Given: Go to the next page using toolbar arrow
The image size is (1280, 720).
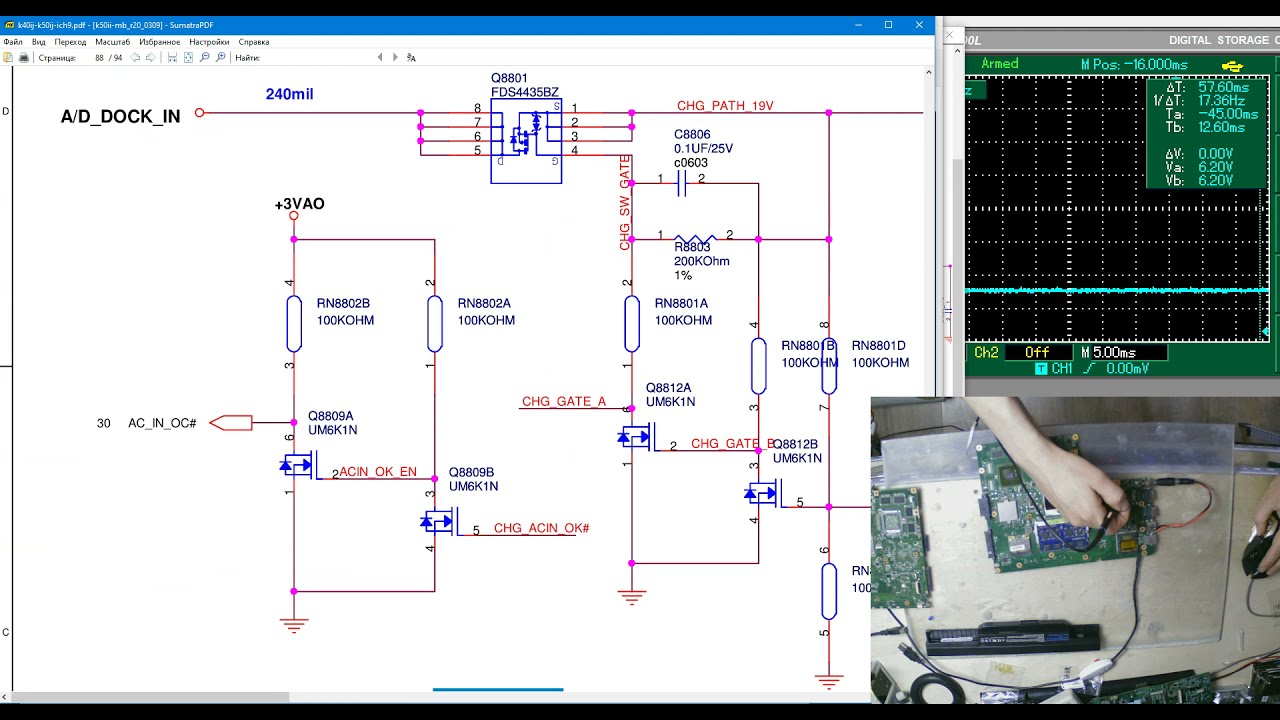Looking at the screenshot, I should tap(151, 58).
